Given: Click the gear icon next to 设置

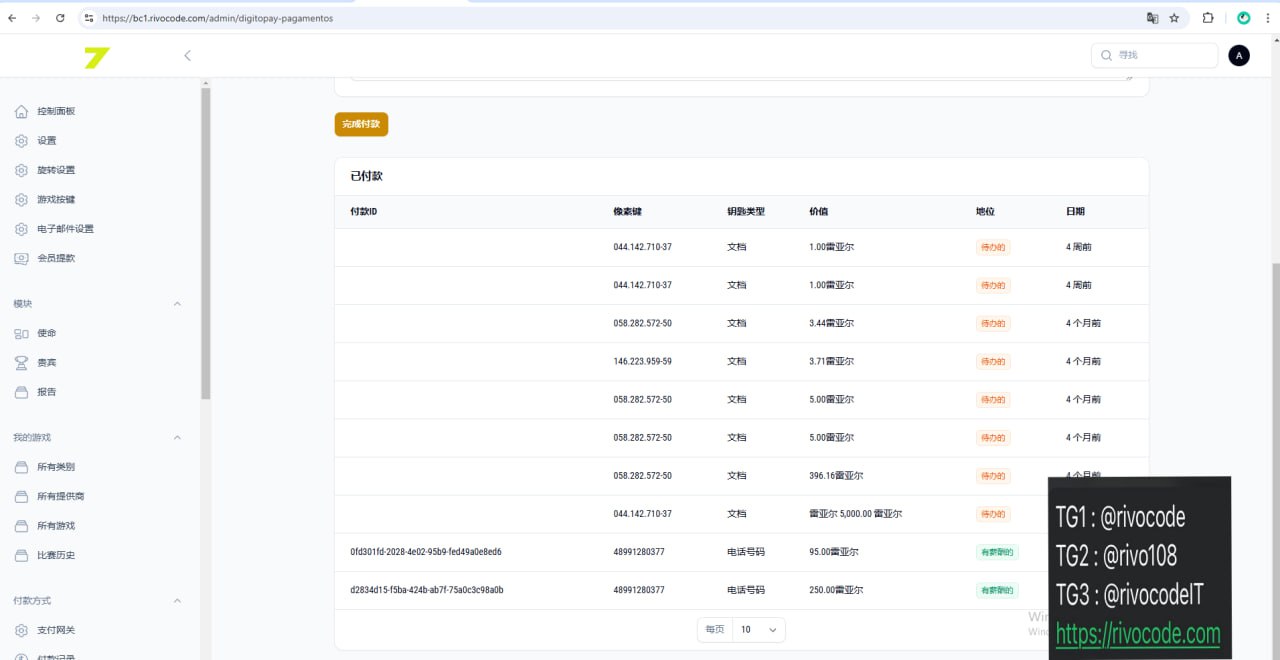Looking at the screenshot, I should click(x=22, y=141).
